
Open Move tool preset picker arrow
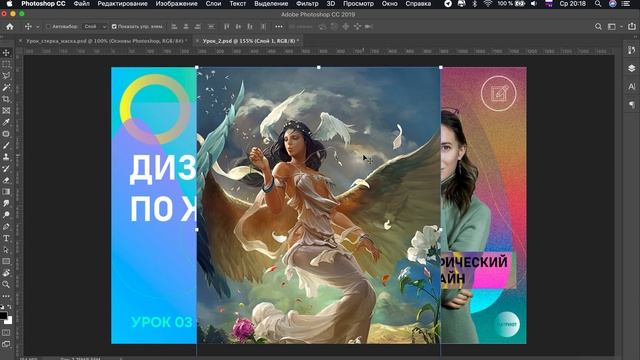tap(38, 27)
